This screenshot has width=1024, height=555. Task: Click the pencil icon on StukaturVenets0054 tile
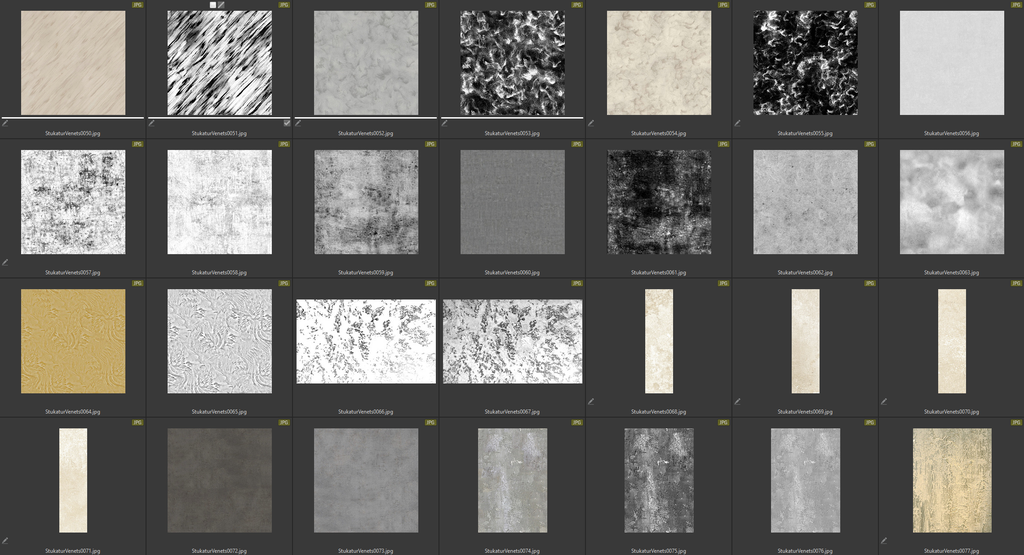tap(591, 123)
